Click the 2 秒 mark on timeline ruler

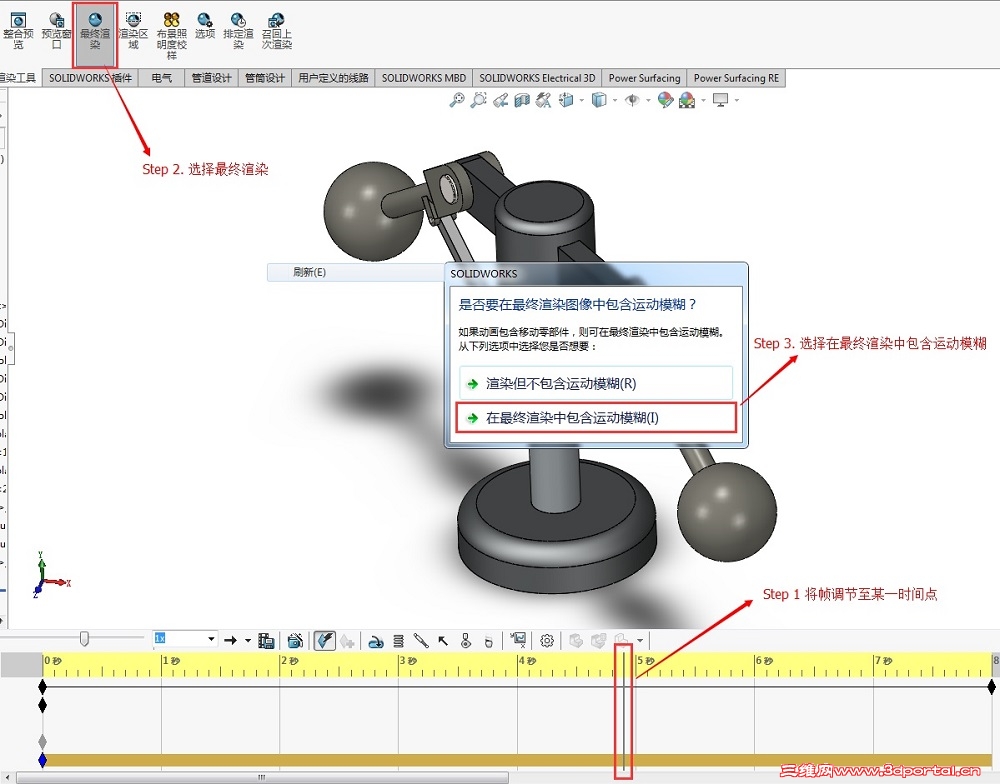tap(290, 661)
